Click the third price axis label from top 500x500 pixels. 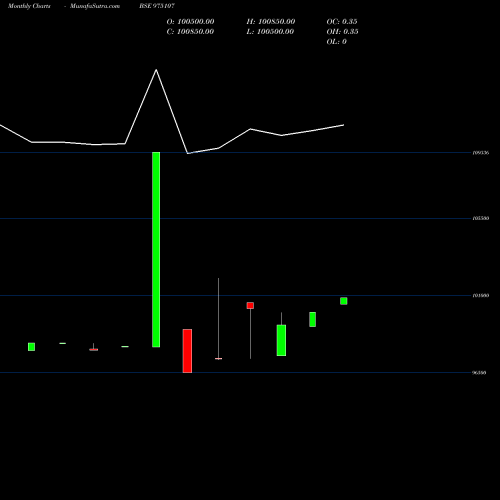pos(481,295)
